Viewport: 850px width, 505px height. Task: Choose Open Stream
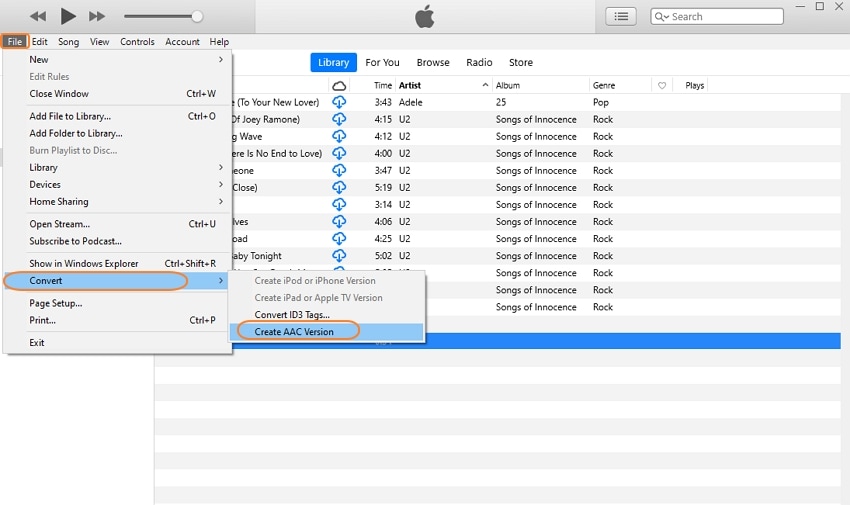point(118,224)
